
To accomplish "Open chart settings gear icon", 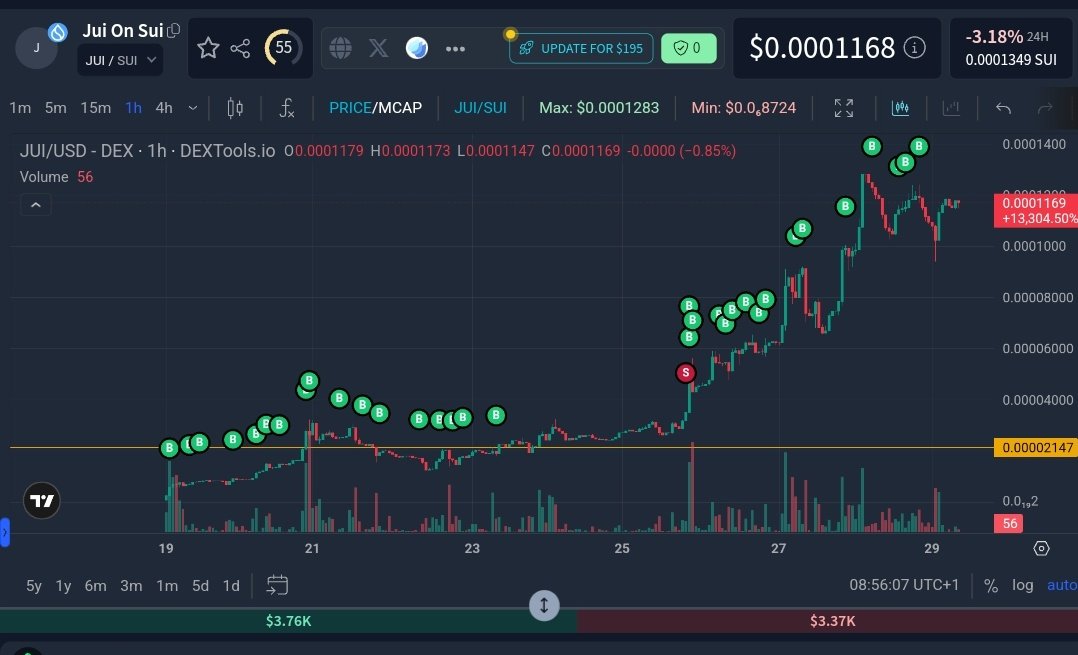I will pos(1042,548).
